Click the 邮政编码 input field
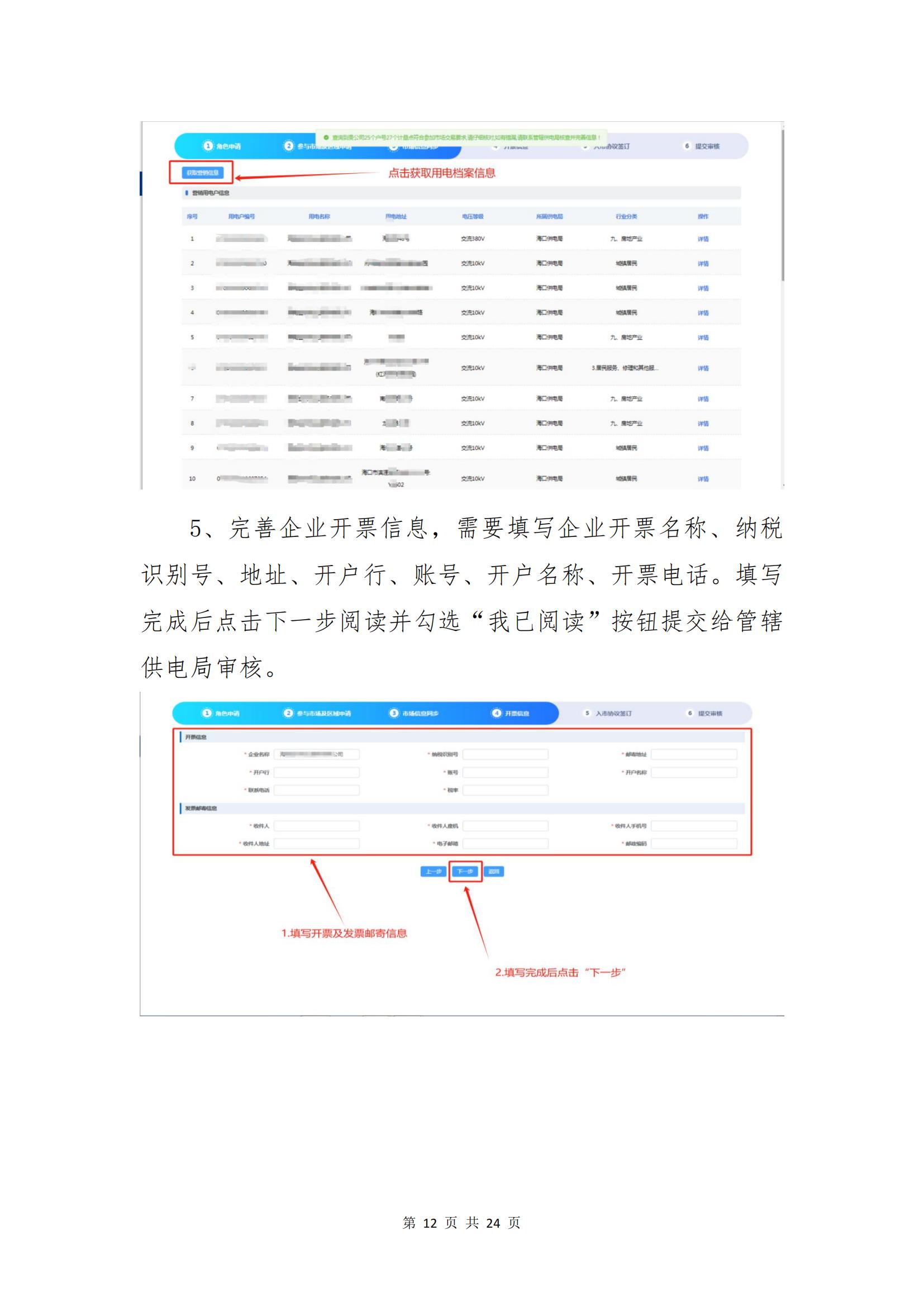The image size is (924, 1307). [694, 844]
